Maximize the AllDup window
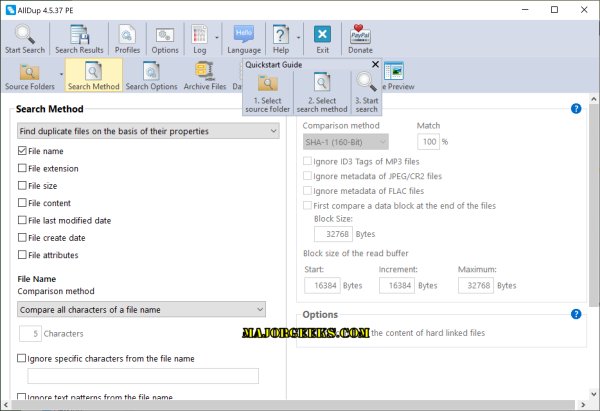600x411 pixels. [554, 10]
